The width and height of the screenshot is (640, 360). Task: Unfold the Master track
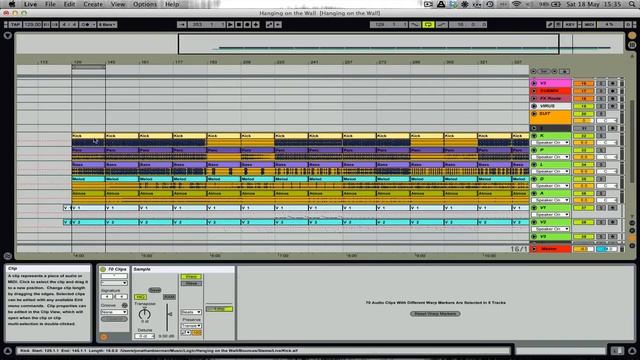click(534, 249)
